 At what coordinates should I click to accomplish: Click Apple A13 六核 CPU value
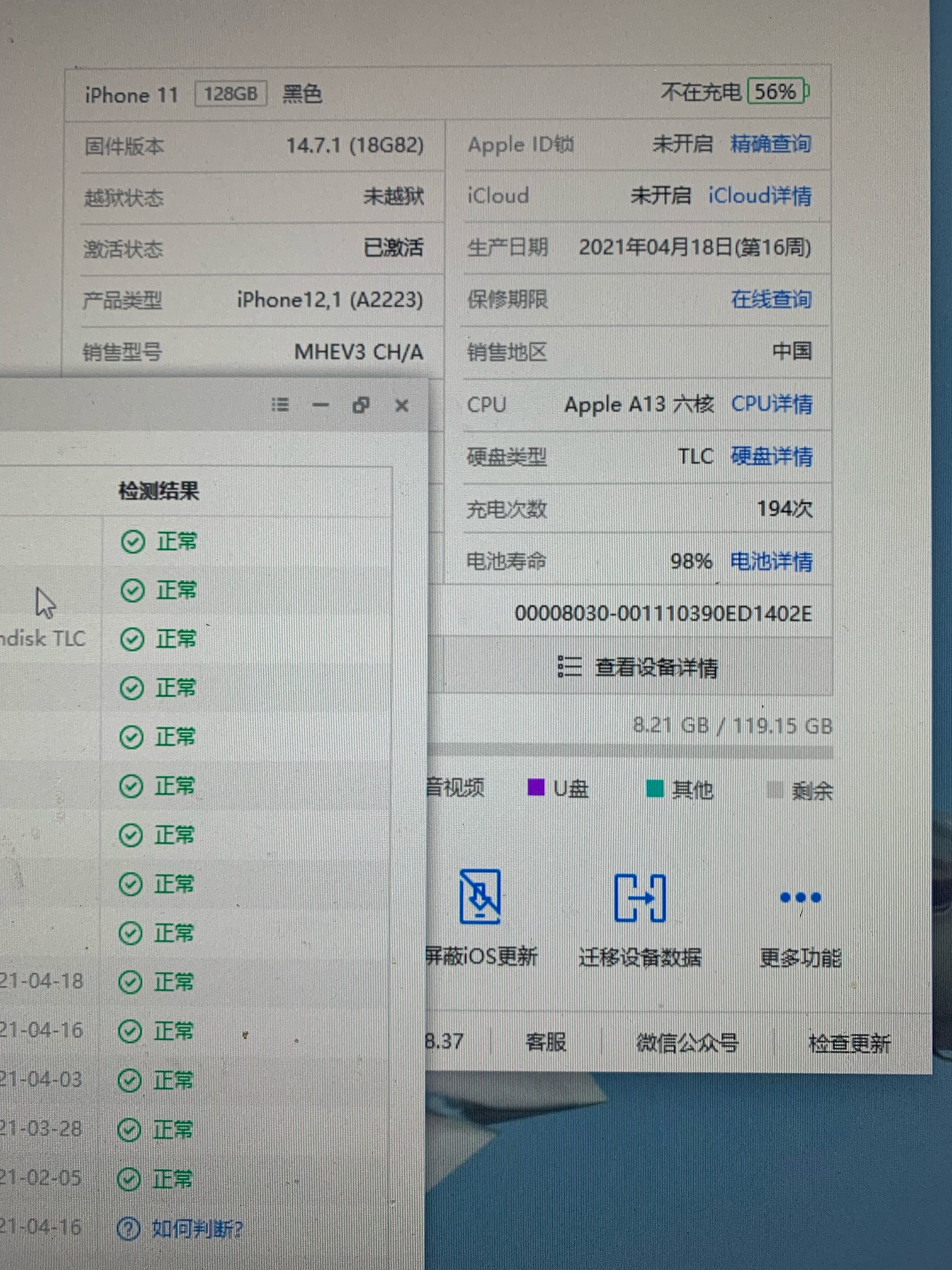pos(639,404)
